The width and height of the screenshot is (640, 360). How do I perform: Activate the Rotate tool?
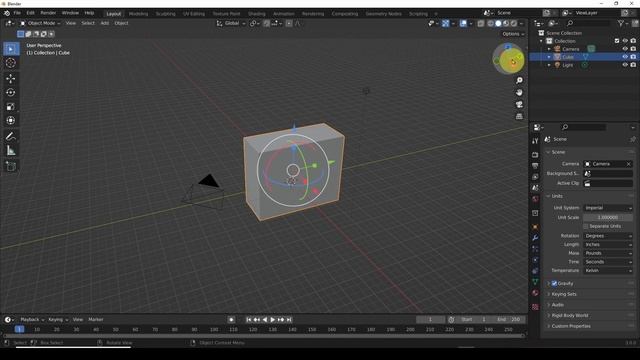pos(11,93)
